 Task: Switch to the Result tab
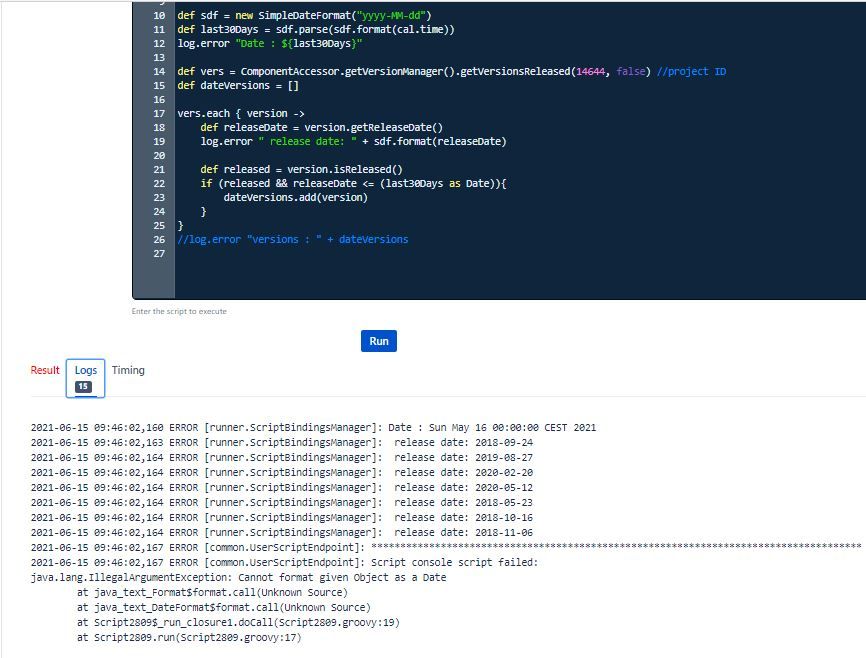(45, 370)
